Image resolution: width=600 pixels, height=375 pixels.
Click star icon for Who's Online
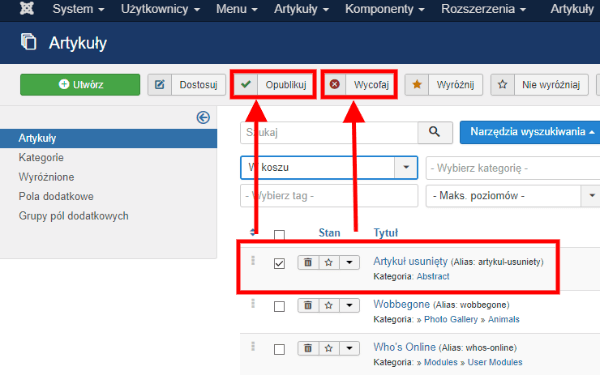click(x=329, y=348)
